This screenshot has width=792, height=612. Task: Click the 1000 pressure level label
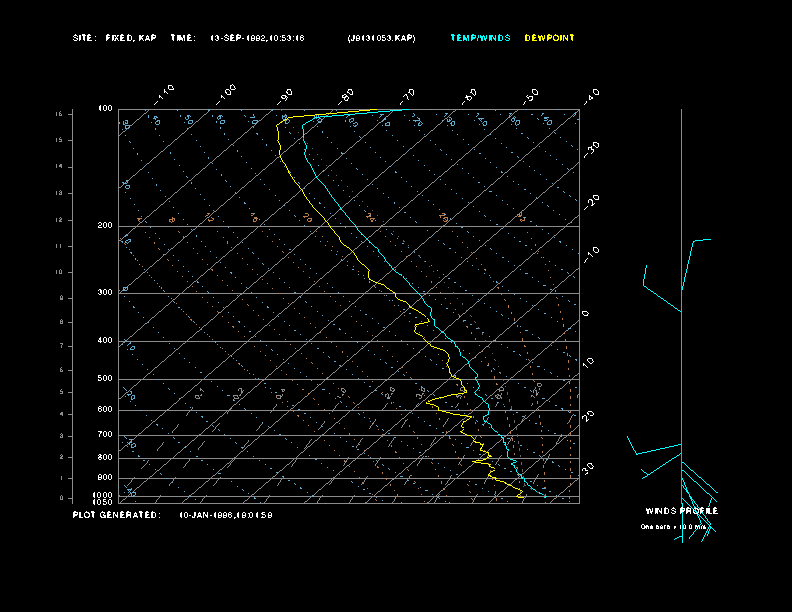pos(104,495)
